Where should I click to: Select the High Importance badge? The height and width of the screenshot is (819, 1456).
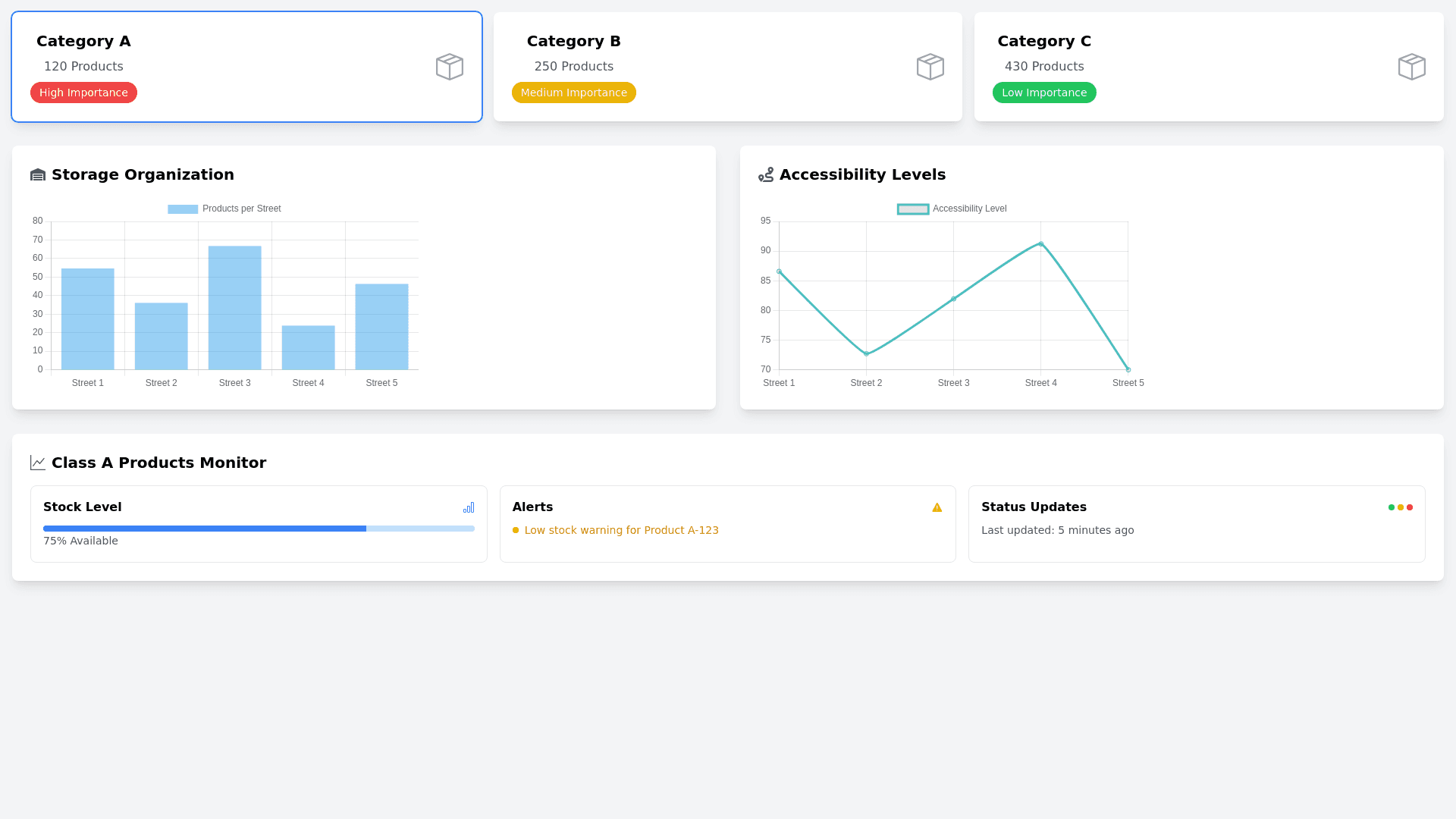[83, 93]
